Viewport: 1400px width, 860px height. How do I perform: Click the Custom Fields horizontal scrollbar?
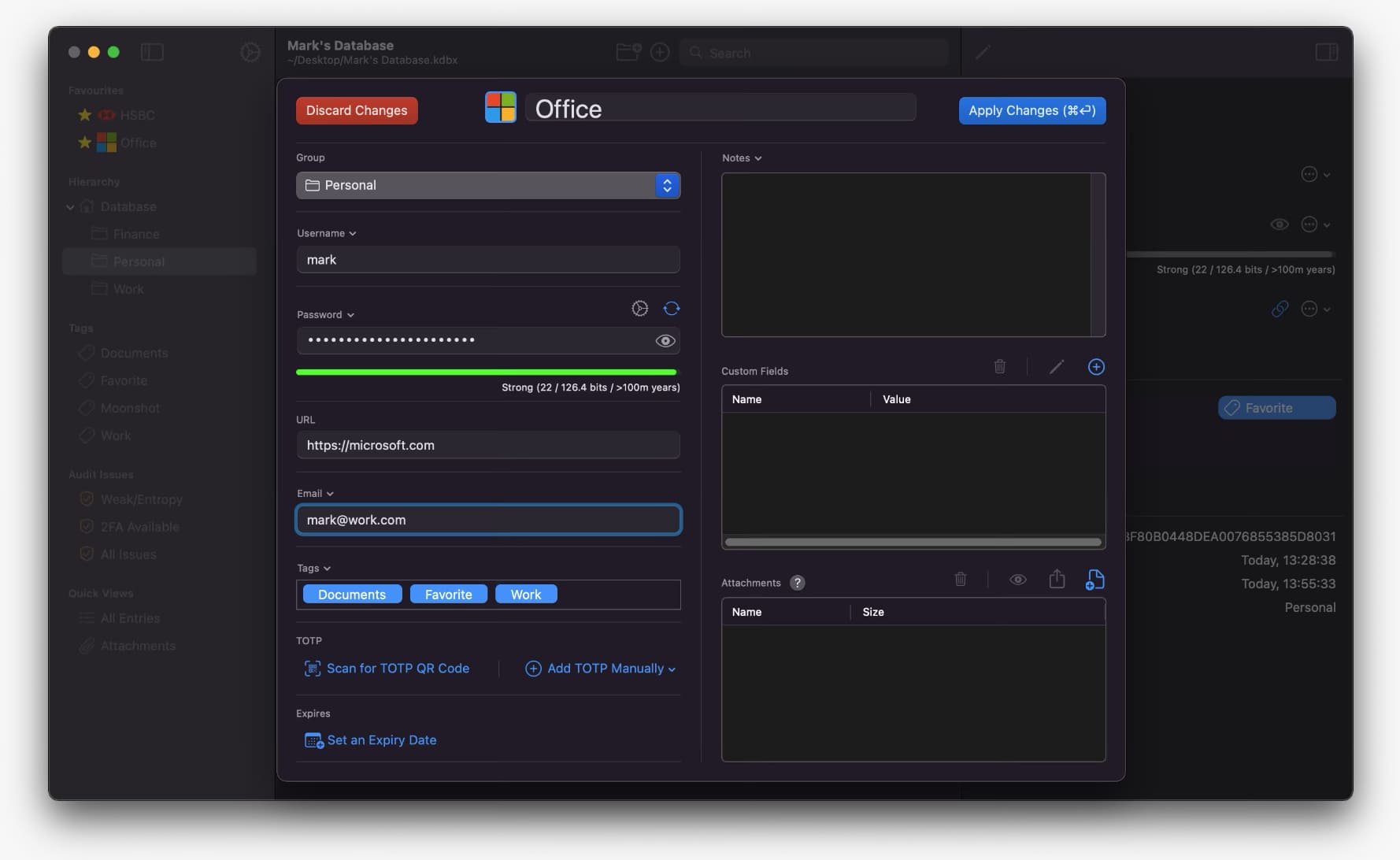click(913, 542)
